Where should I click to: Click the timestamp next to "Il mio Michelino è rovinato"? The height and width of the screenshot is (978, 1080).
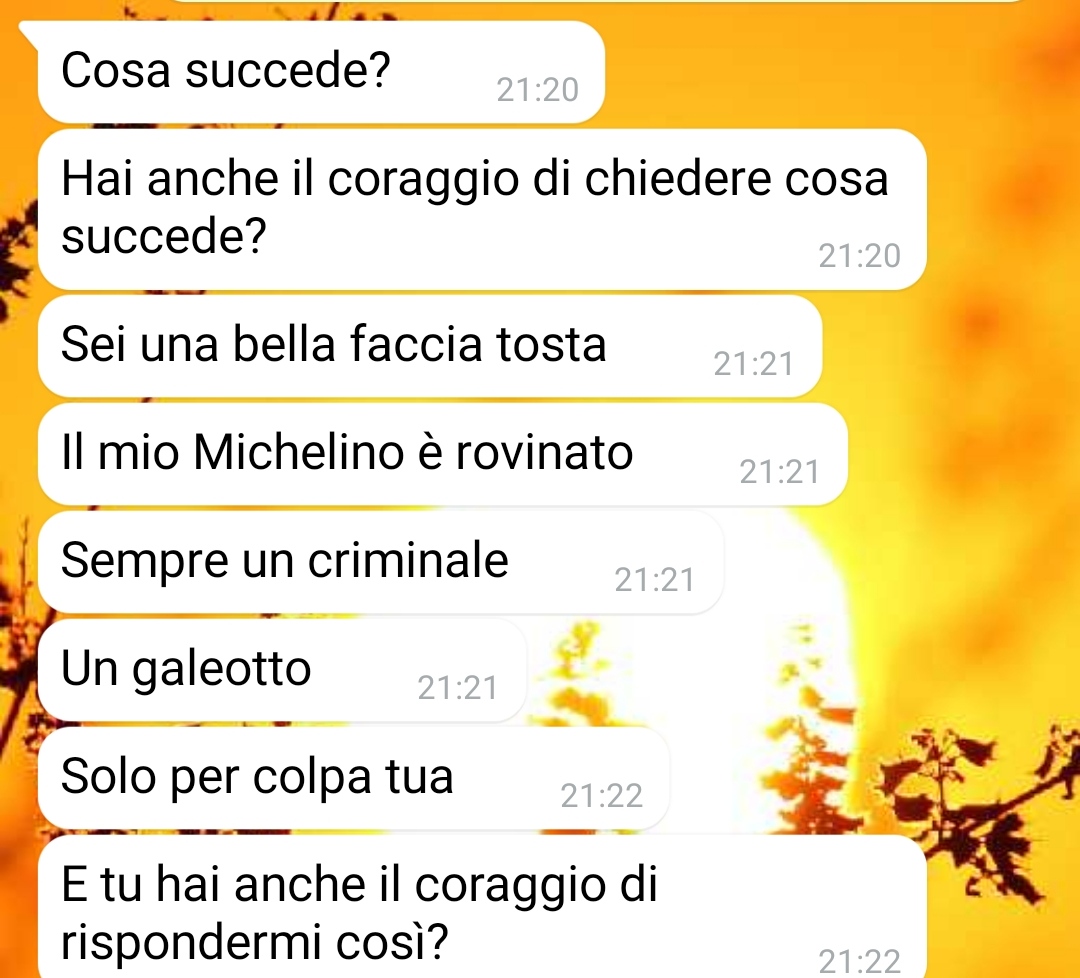pyautogui.click(x=779, y=472)
